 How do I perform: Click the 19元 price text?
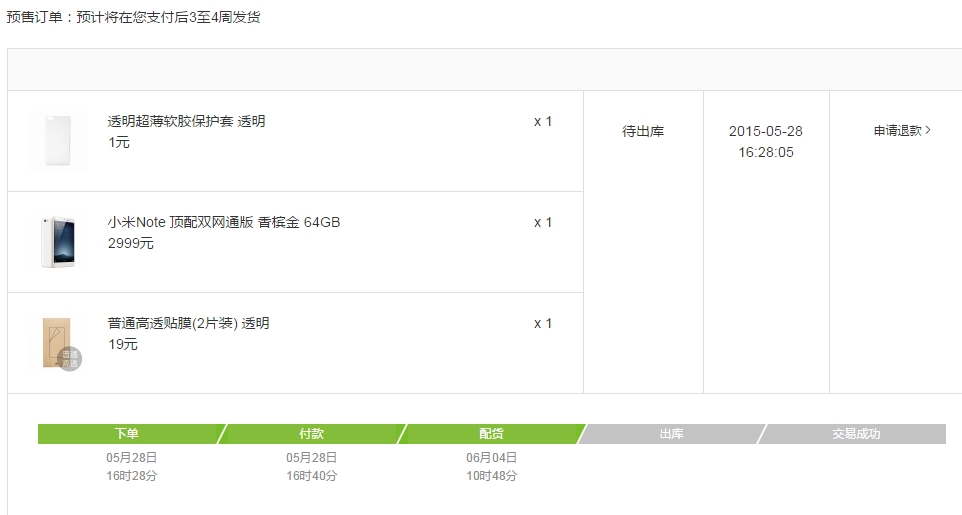123,344
